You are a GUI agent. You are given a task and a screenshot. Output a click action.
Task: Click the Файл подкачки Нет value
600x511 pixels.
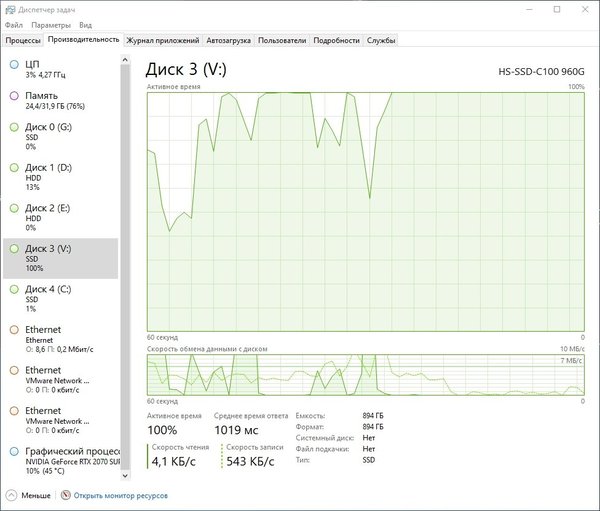pyautogui.click(x=369, y=449)
